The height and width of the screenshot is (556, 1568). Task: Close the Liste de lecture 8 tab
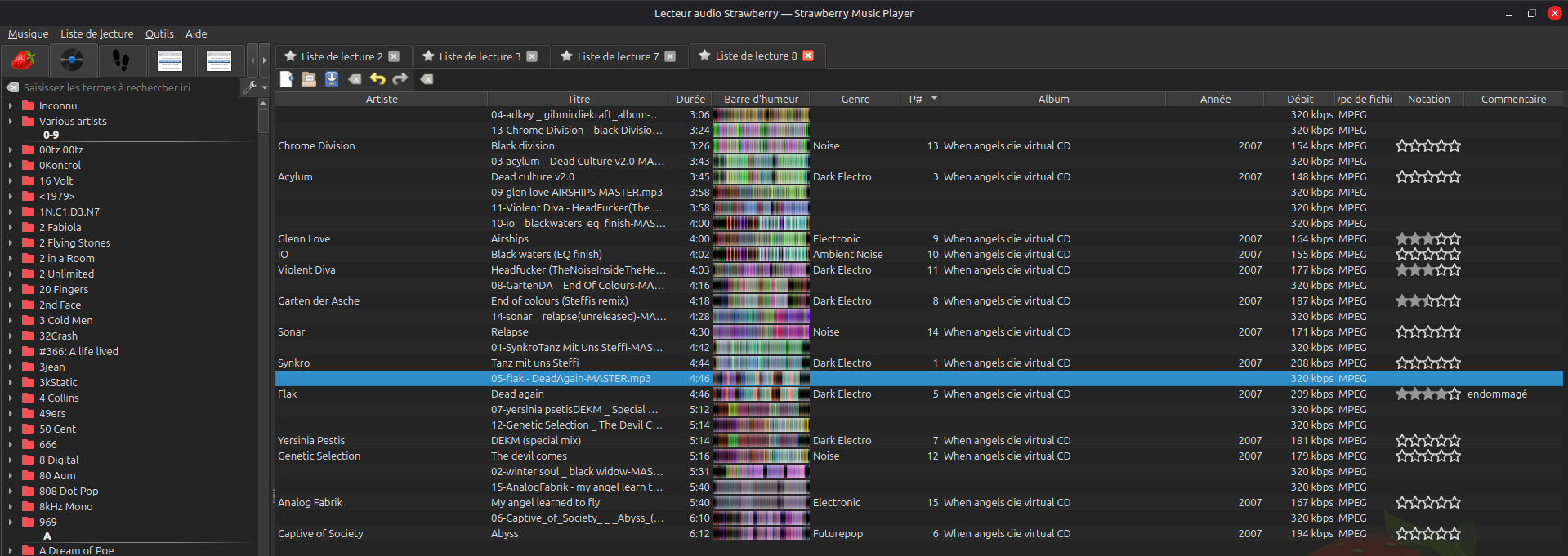coord(808,56)
